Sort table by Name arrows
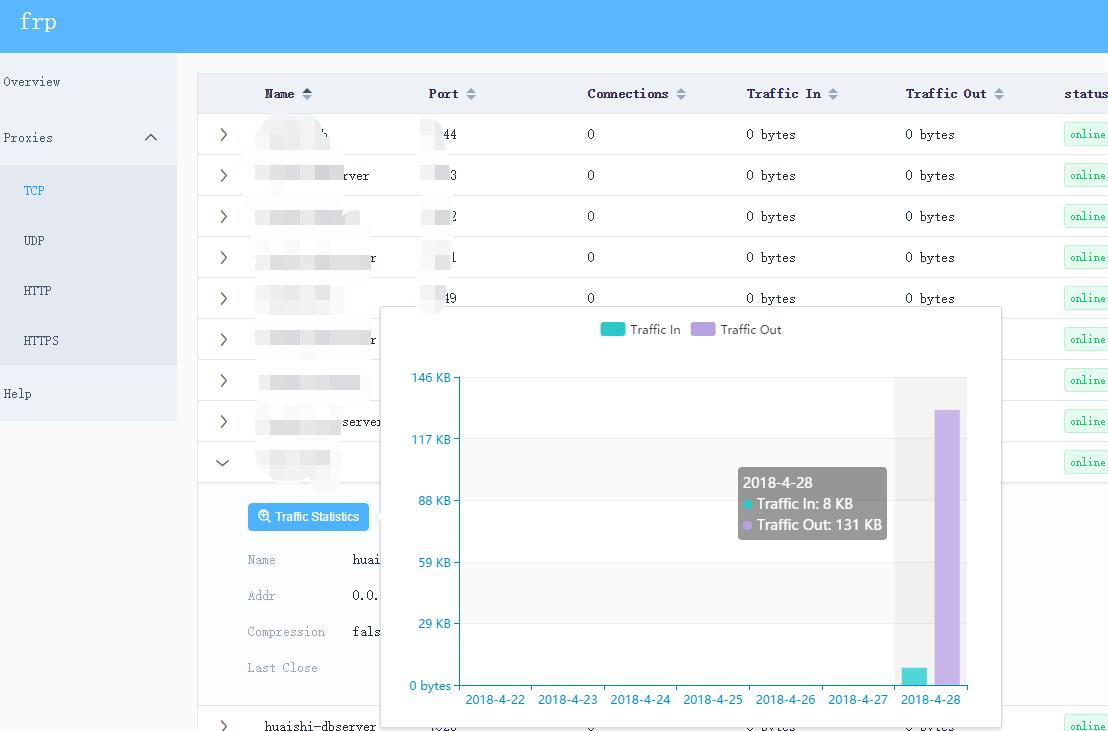Image resolution: width=1108 pixels, height=731 pixels. point(307,93)
